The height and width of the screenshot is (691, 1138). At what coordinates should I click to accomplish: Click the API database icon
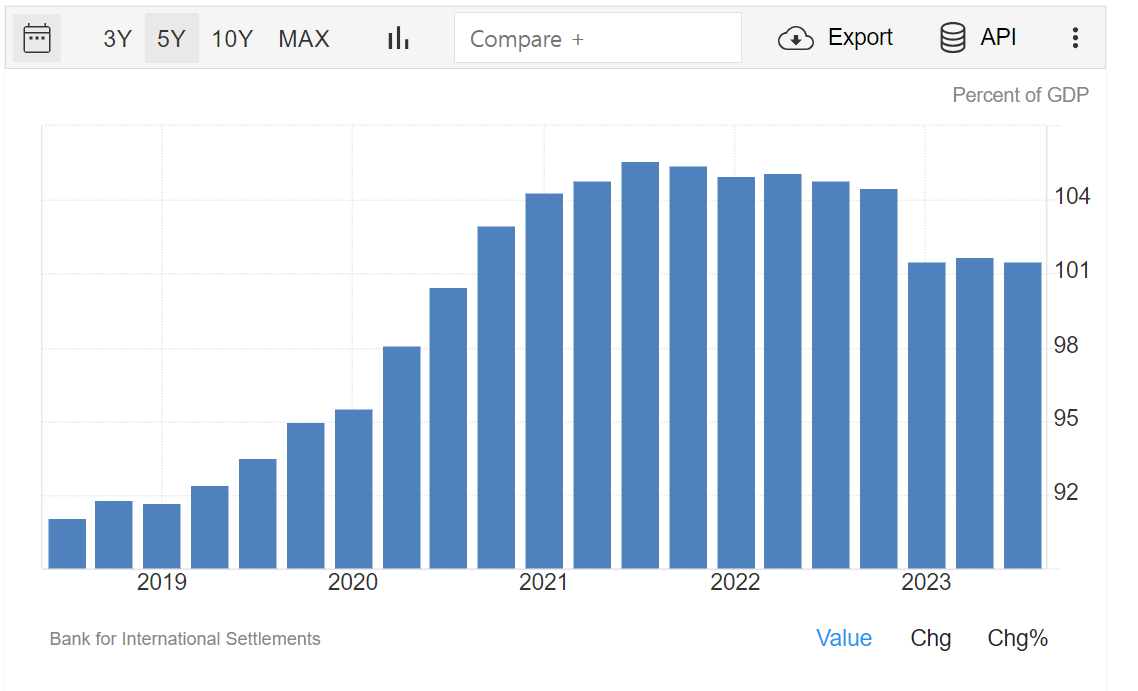(952, 38)
